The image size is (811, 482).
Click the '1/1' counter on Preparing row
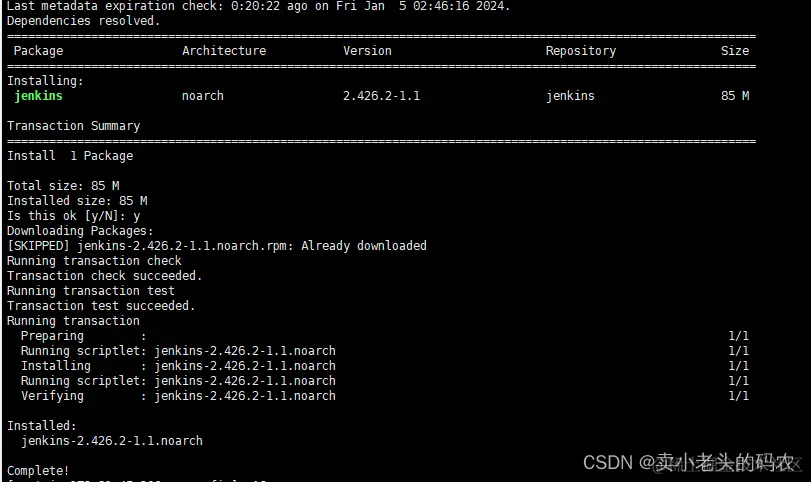[x=739, y=336]
